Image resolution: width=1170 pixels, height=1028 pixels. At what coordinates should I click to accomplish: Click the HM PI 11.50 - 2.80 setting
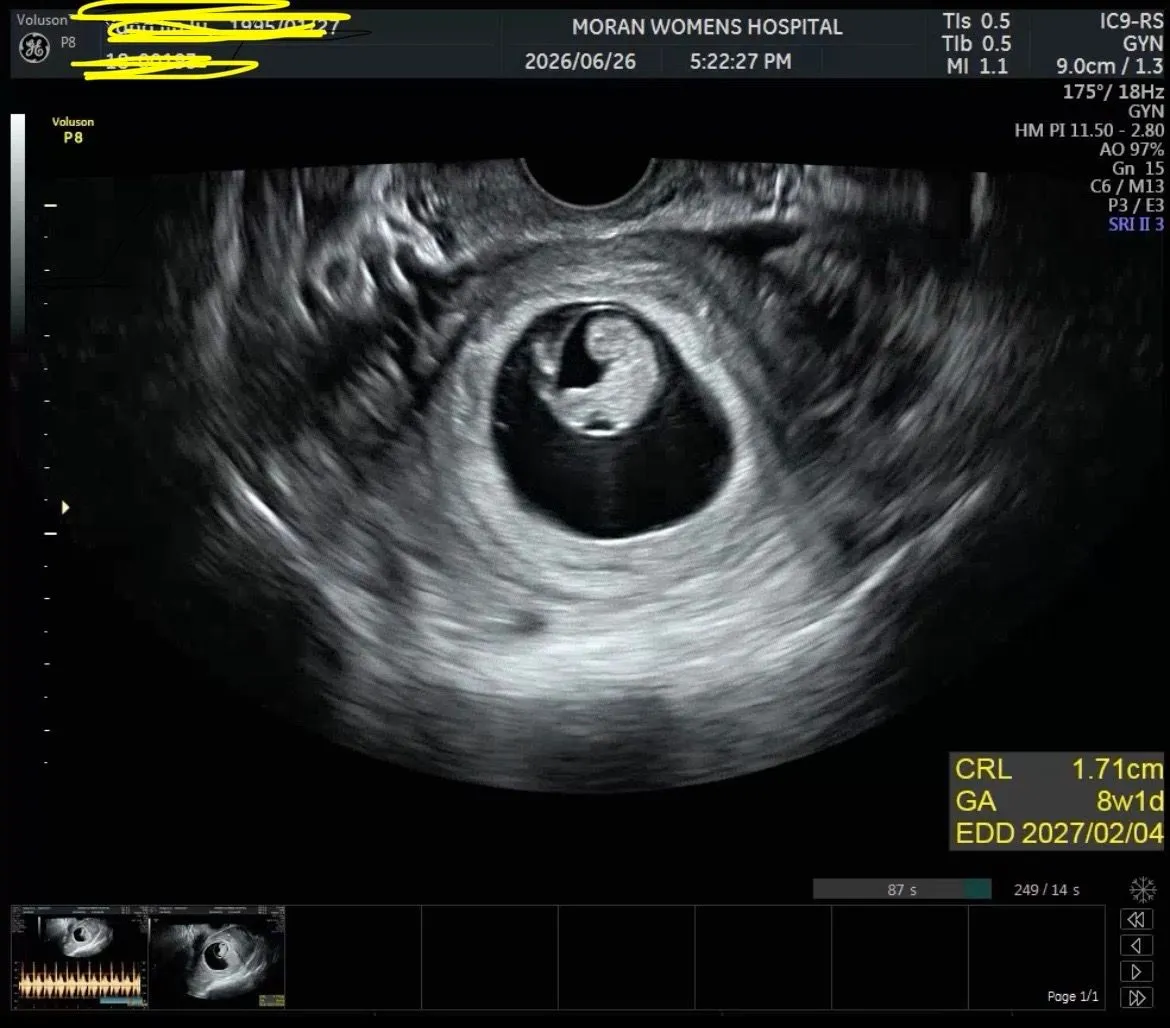click(1089, 131)
